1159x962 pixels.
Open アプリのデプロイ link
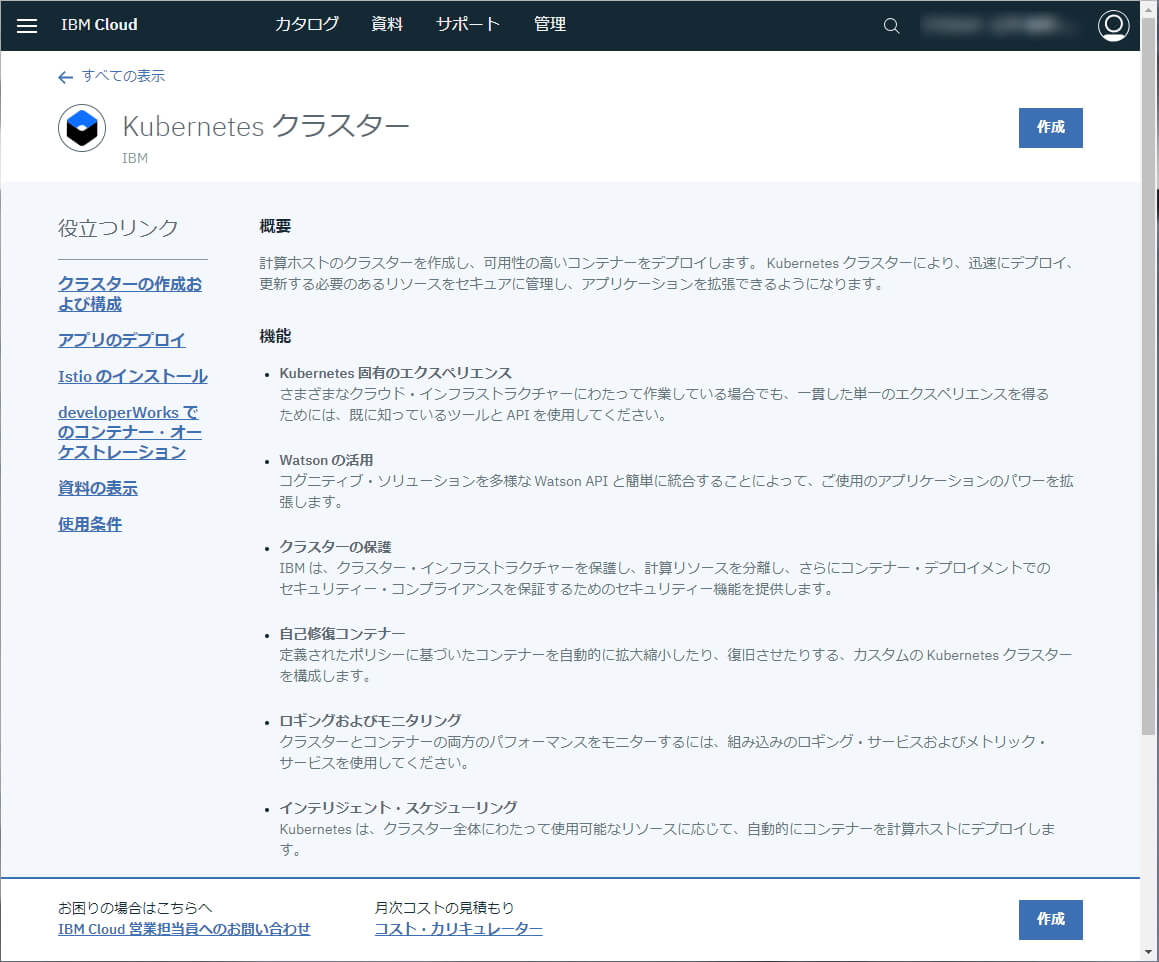tap(122, 340)
